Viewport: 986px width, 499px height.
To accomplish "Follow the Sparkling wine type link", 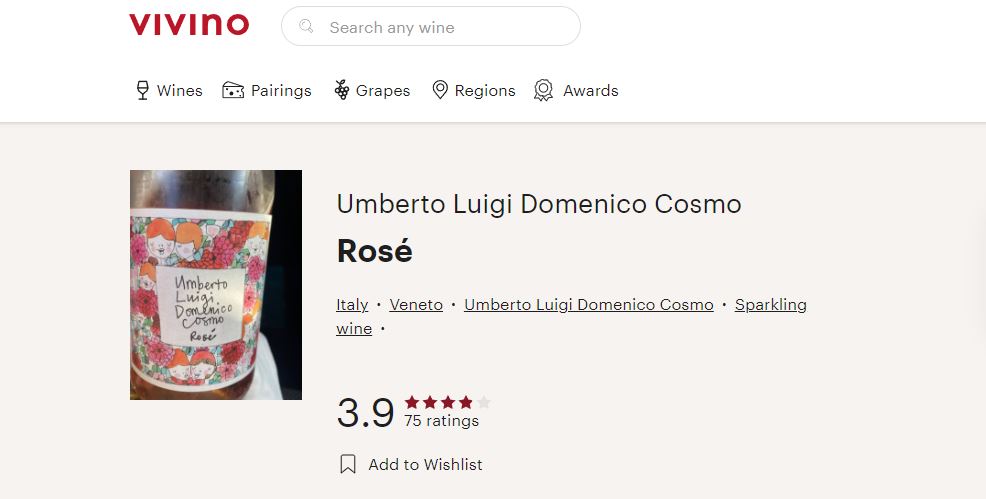I will point(770,305).
